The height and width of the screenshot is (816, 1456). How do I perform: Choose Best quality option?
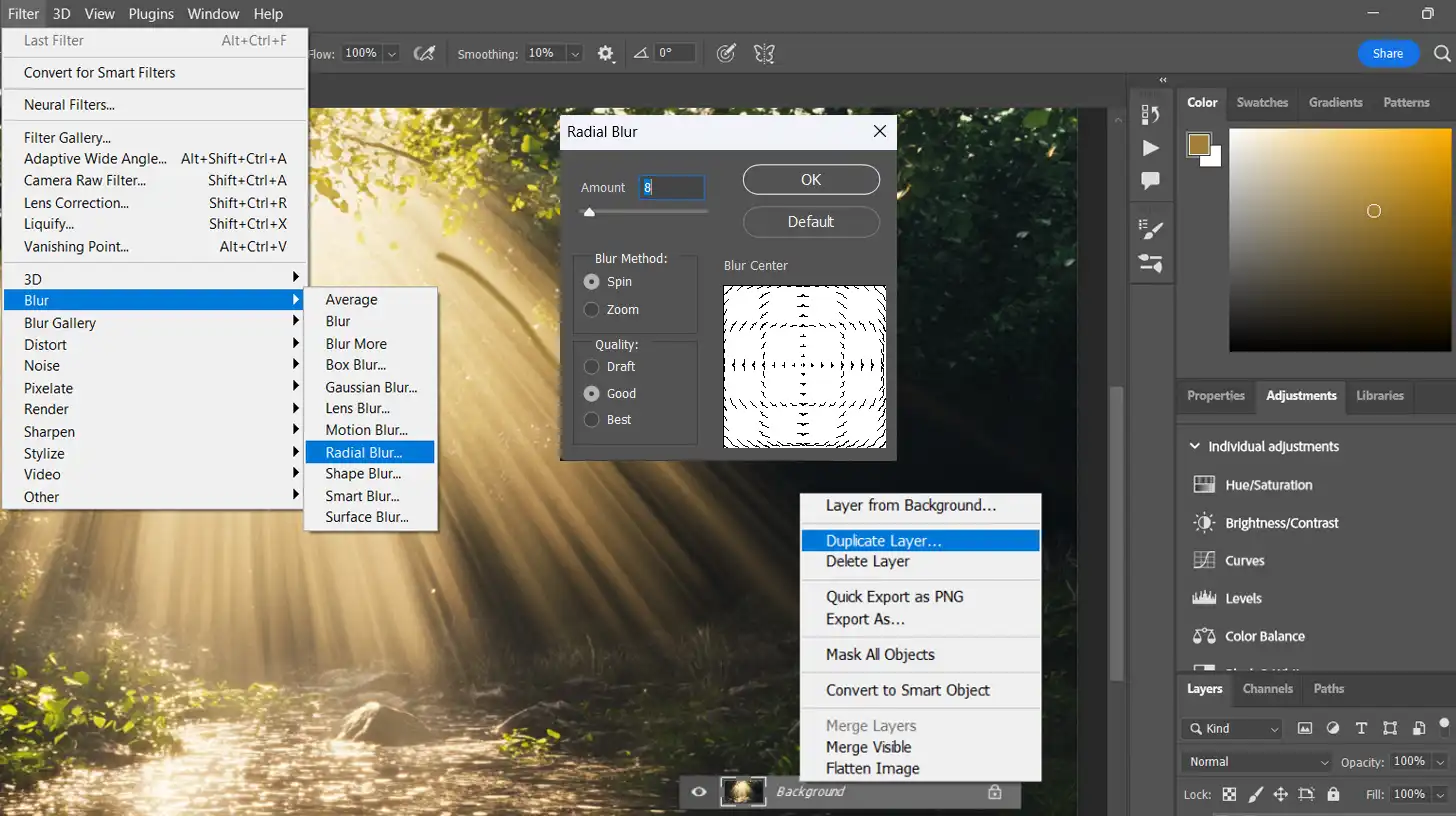[592, 420]
